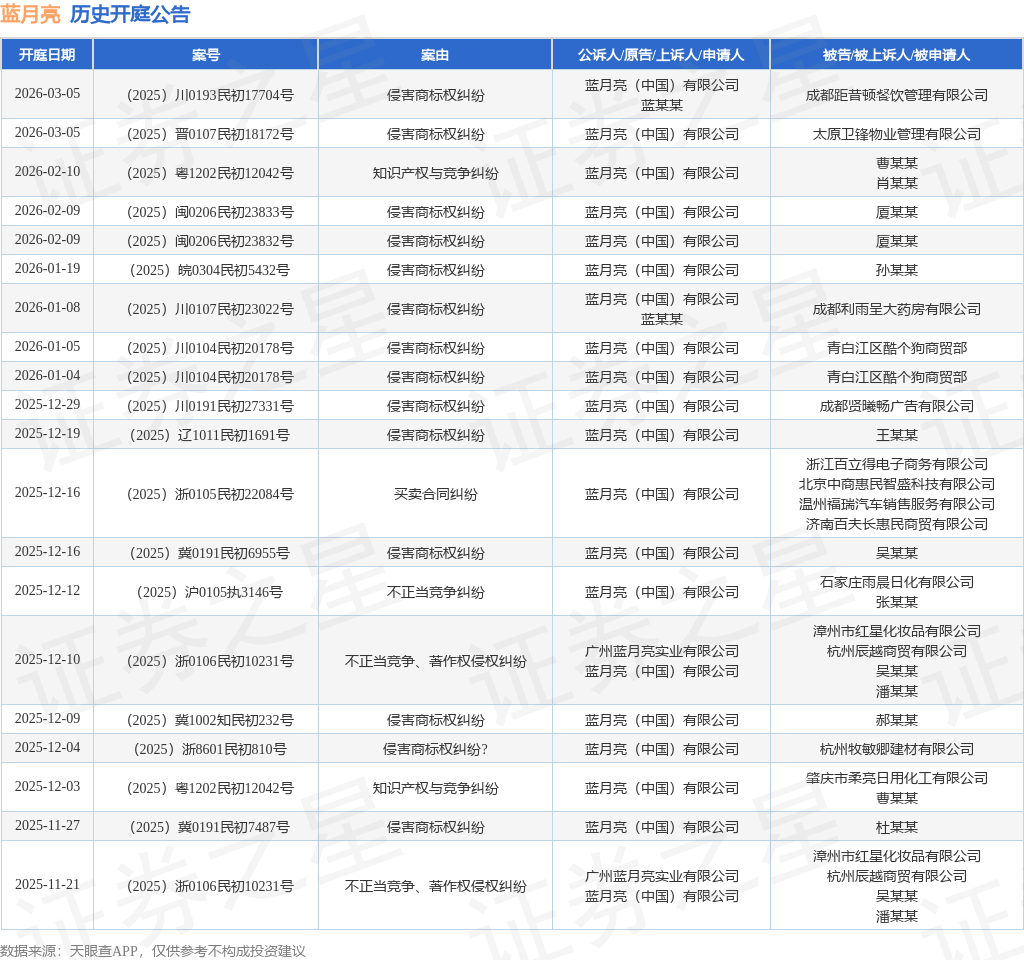
Task: Click the date 2025-12-19
Action: click(x=47, y=433)
